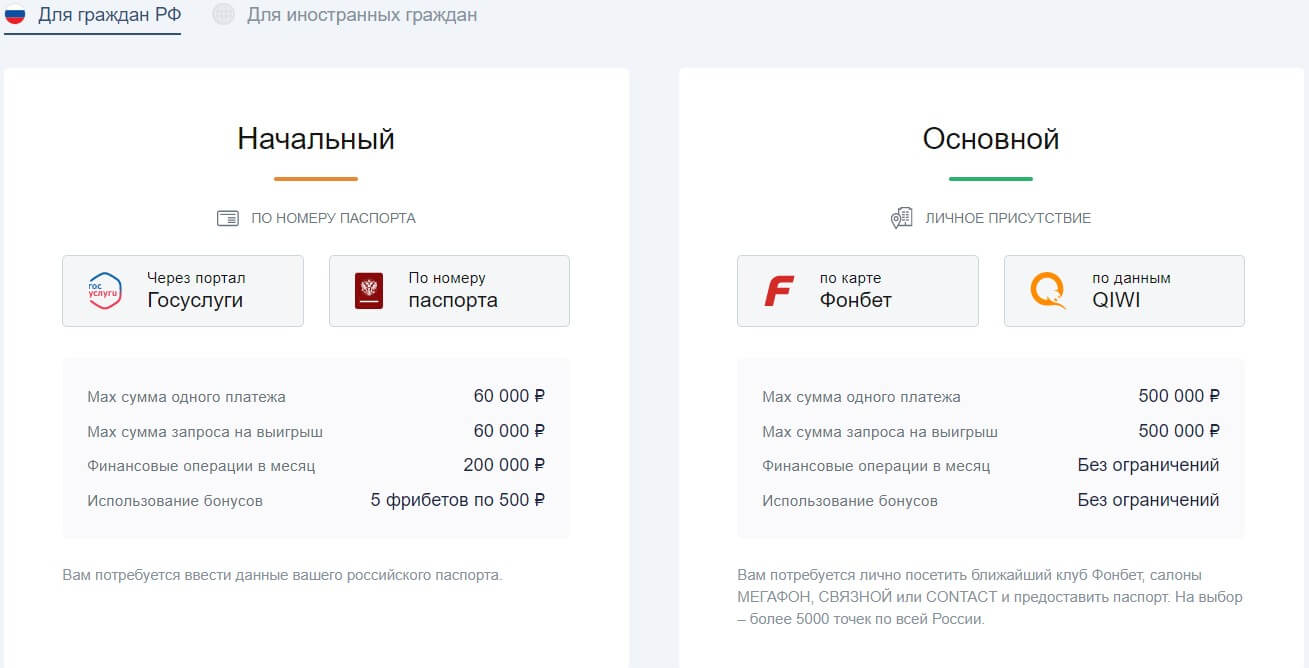Click the 5 фрибетов по 500 ₽ value

[457, 500]
